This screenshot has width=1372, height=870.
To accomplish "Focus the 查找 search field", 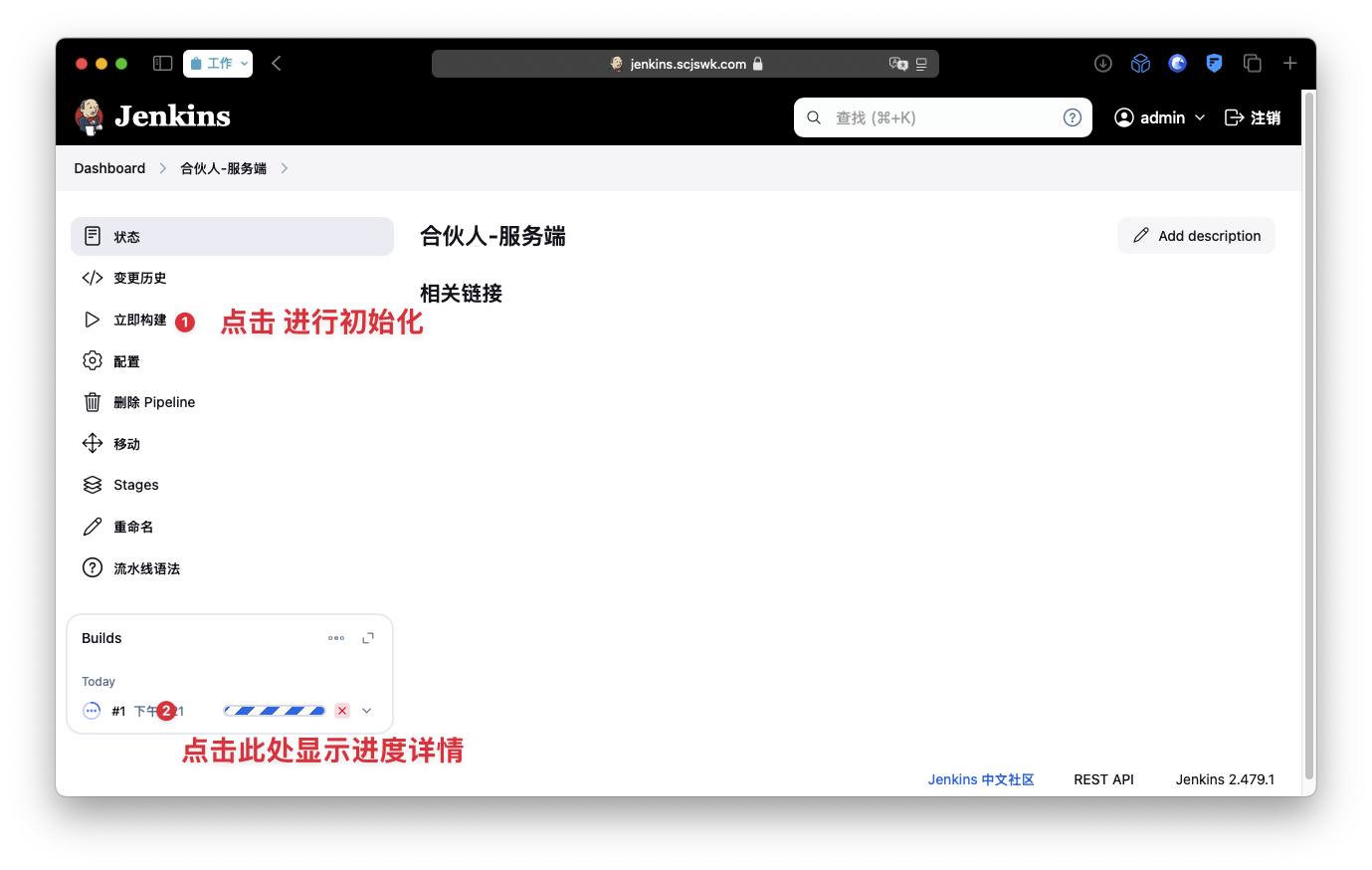I will pyautogui.click(x=942, y=117).
